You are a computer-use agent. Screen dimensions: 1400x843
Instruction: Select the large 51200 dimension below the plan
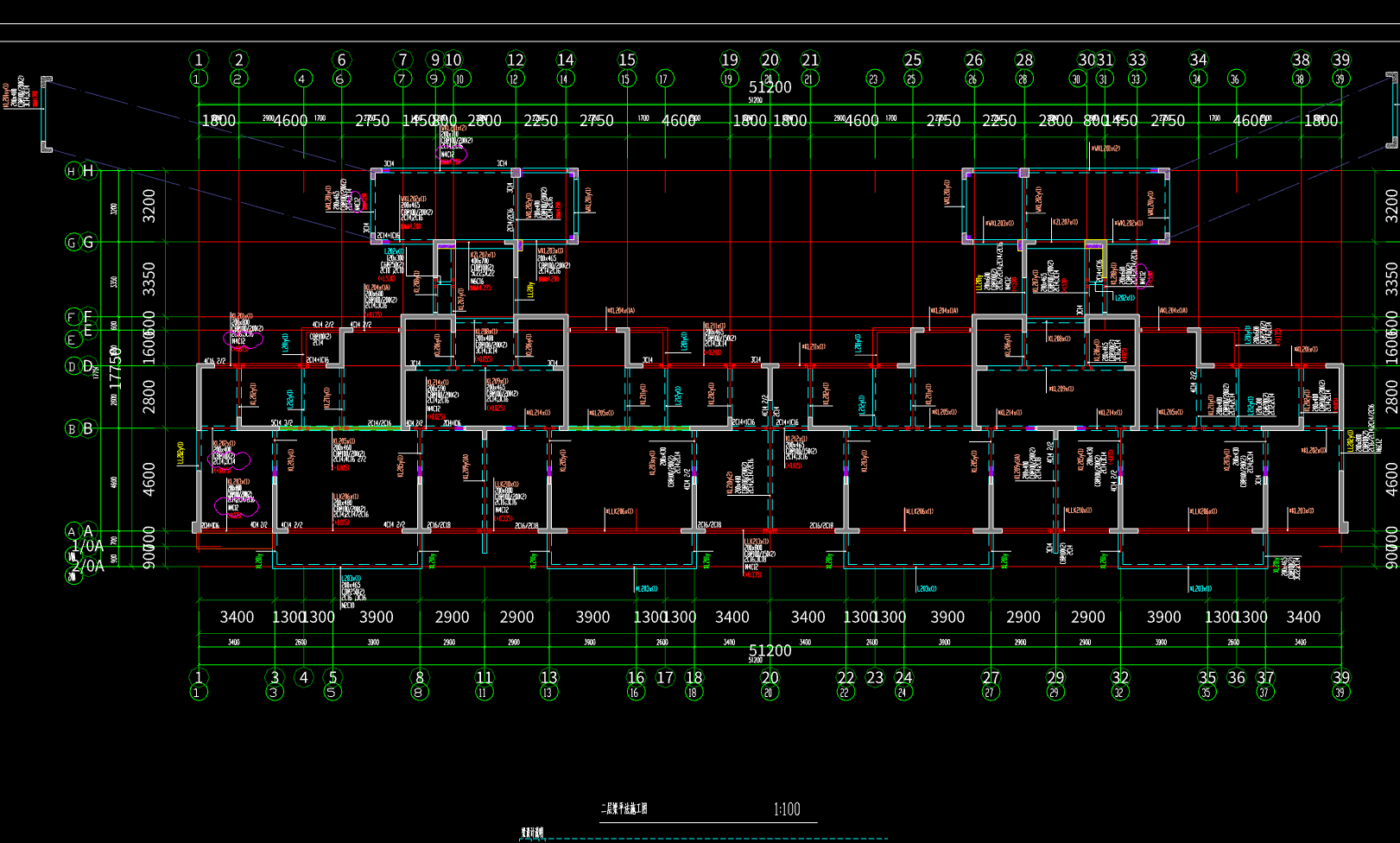(x=770, y=650)
